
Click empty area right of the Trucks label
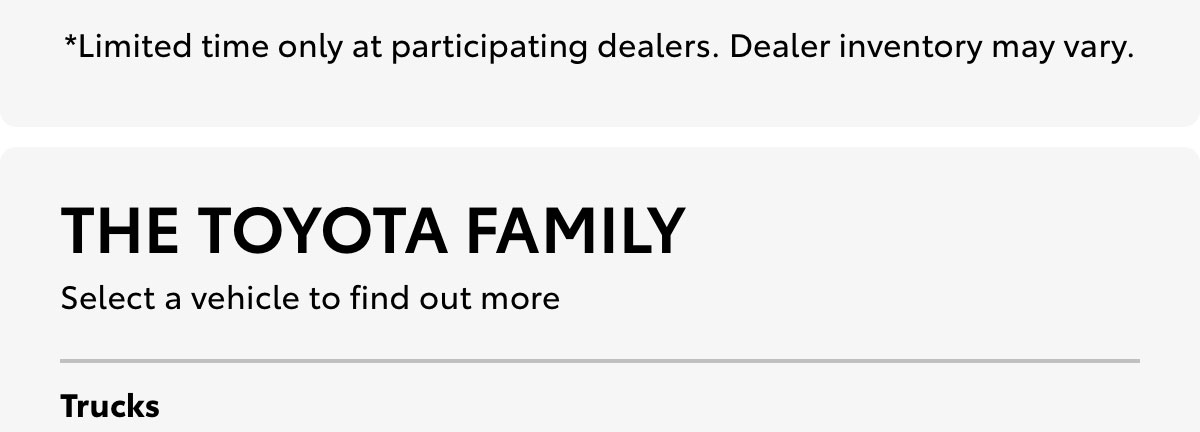click(650, 407)
